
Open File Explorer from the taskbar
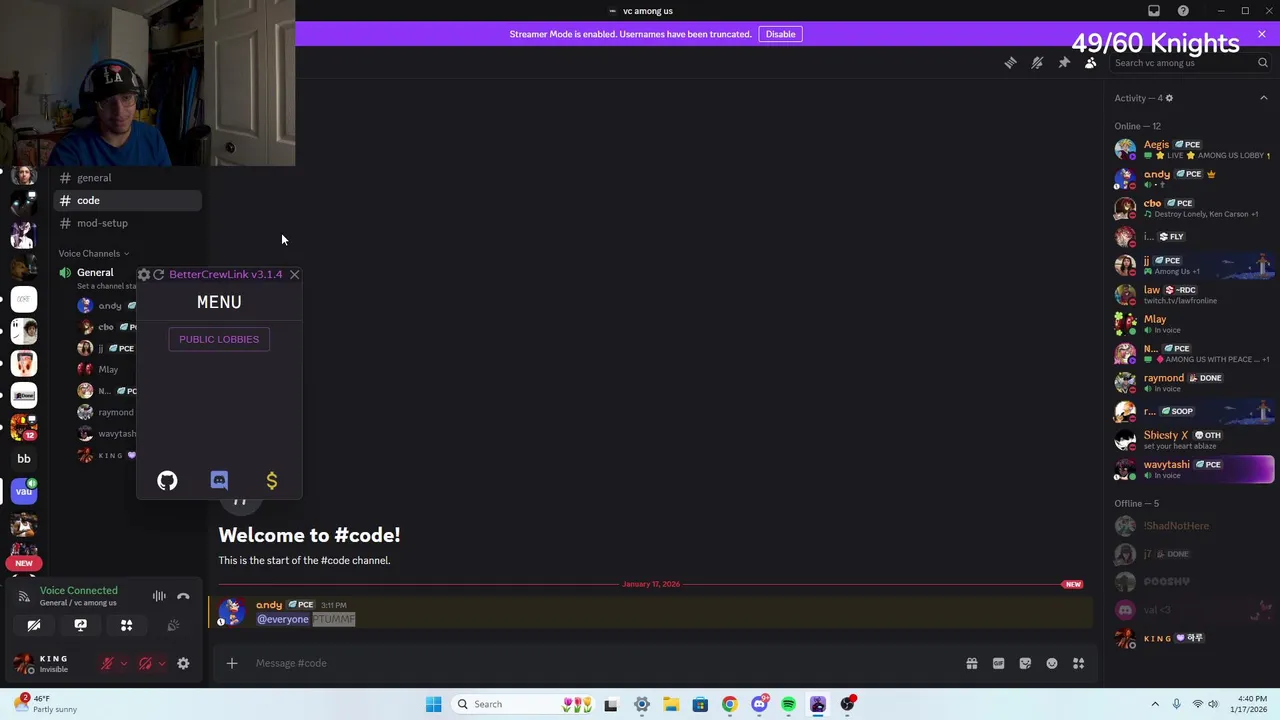(671, 704)
